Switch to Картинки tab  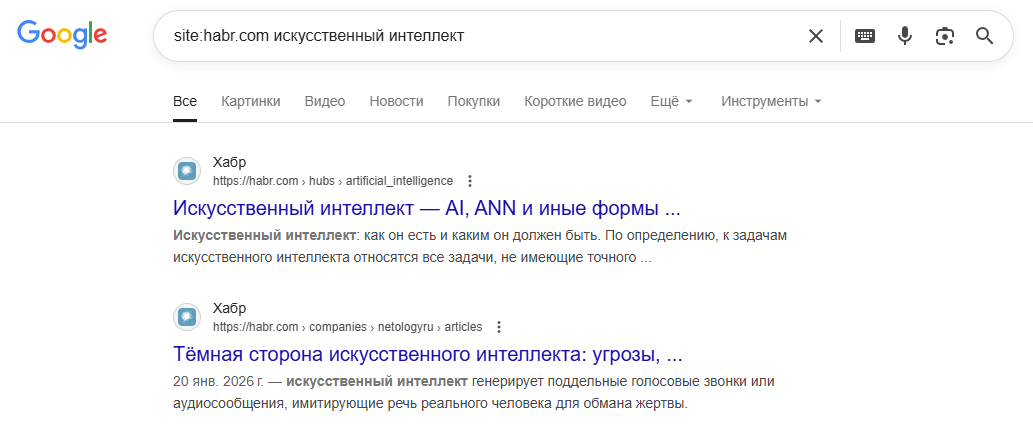point(251,101)
